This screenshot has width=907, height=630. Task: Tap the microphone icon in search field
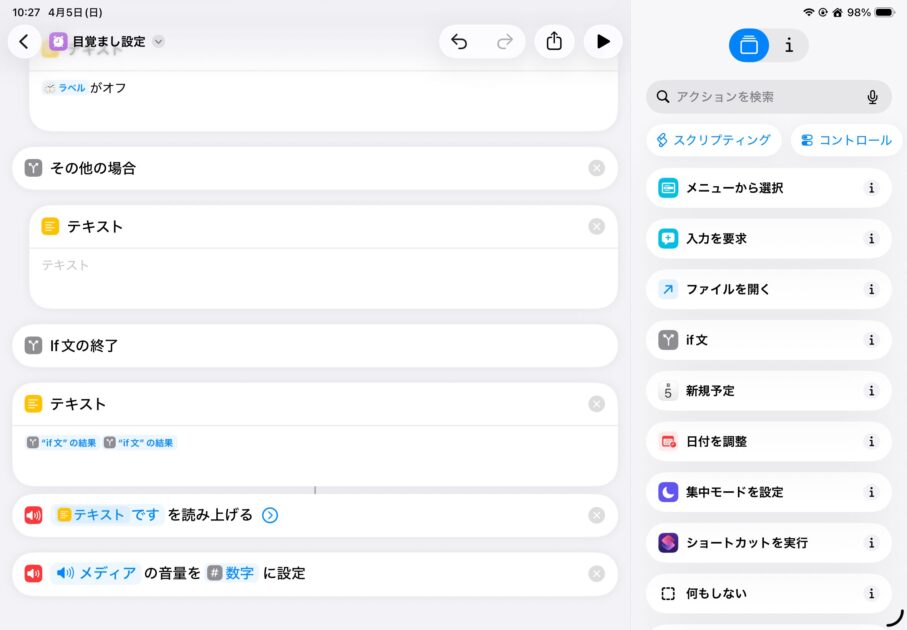click(x=872, y=97)
